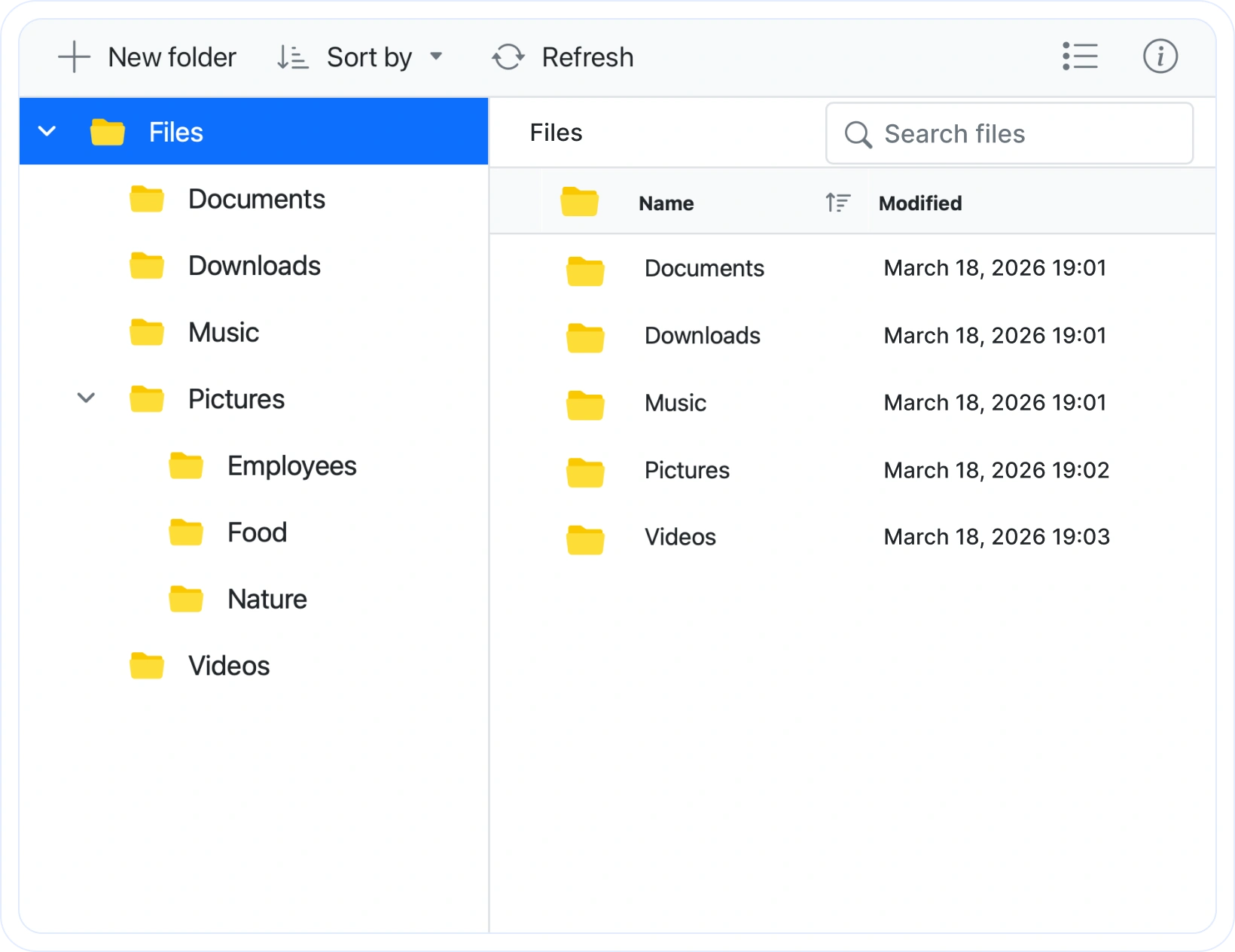
Task: Click the Nature folder icon in tree
Action: [x=186, y=599]
